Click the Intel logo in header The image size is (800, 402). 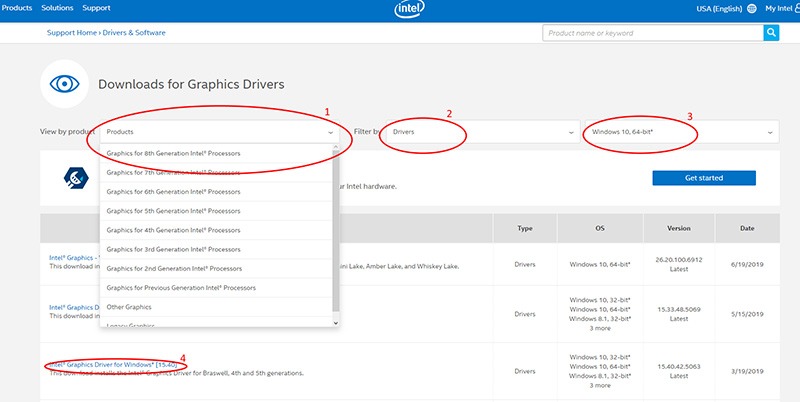pyautogui.click(x=409, y=9)
